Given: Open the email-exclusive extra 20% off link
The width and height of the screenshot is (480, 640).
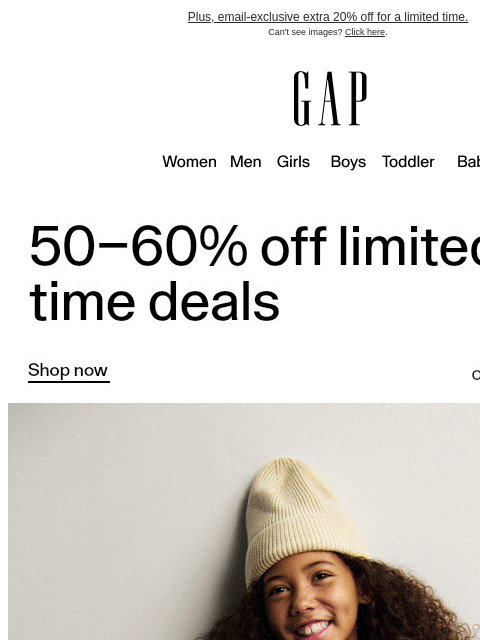Looking at the screenshot, I should click(328, 17).
